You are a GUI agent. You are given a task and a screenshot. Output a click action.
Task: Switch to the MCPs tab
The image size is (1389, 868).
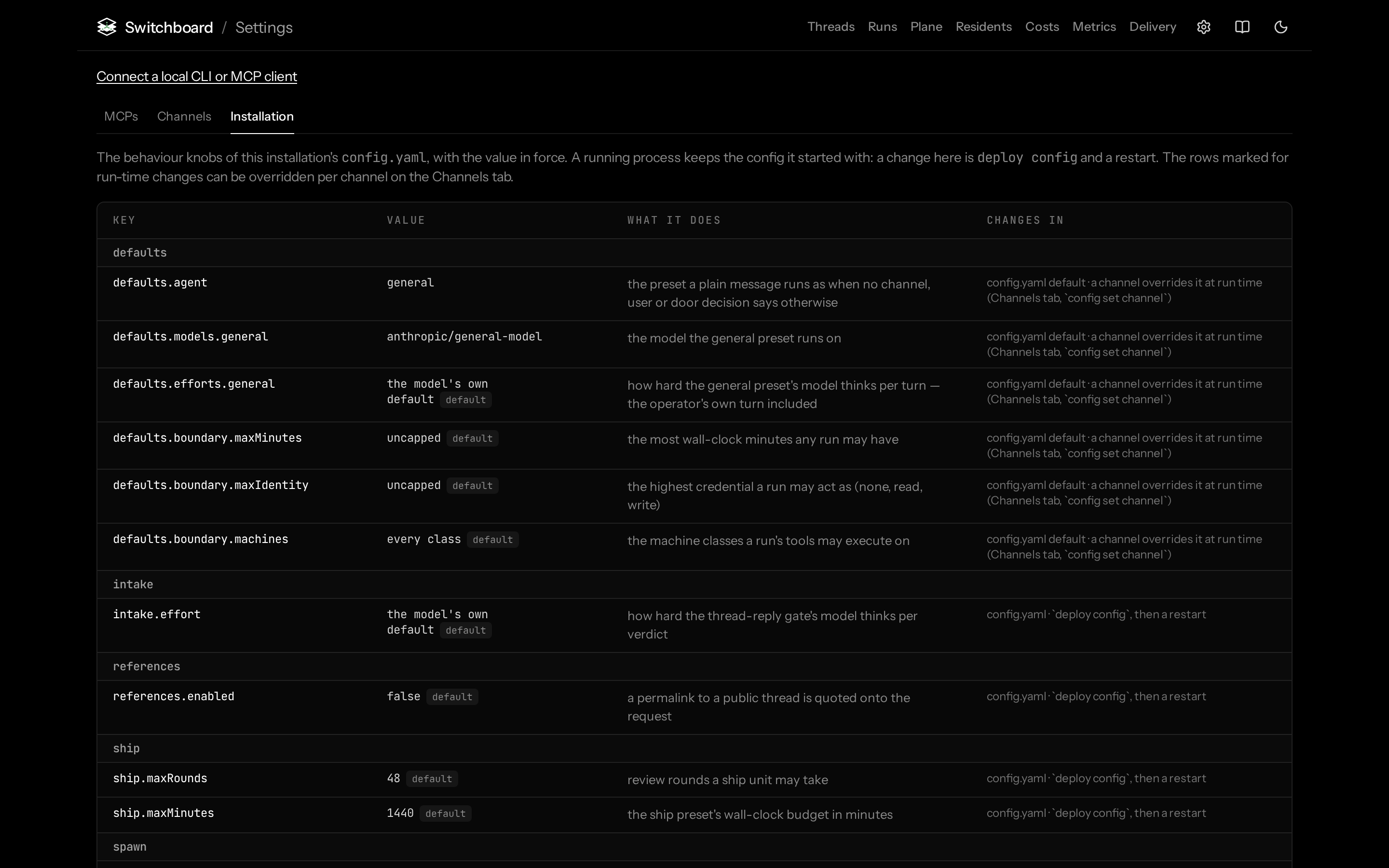pos(121,117)
